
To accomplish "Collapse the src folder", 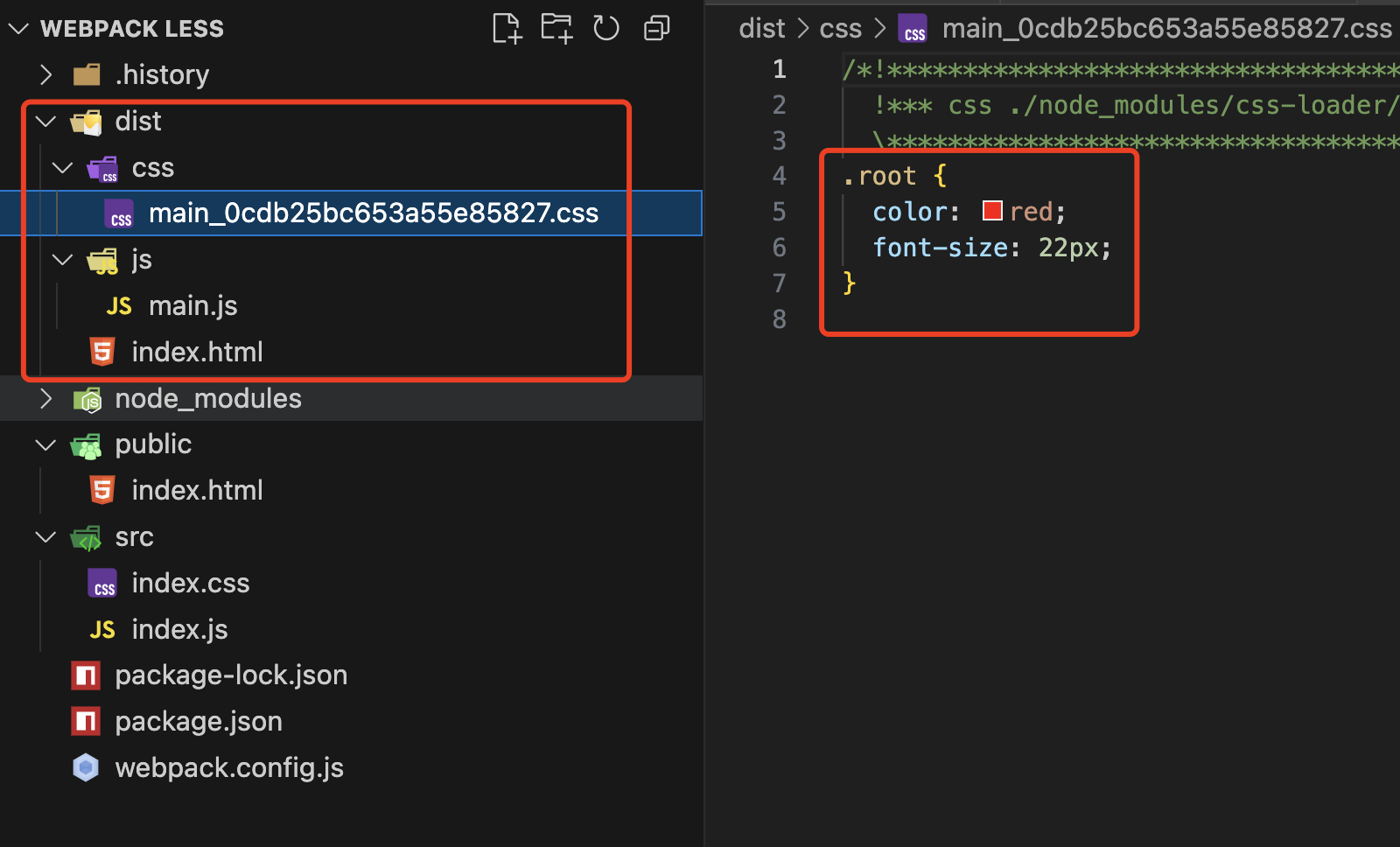I will [x=45, y=536].
